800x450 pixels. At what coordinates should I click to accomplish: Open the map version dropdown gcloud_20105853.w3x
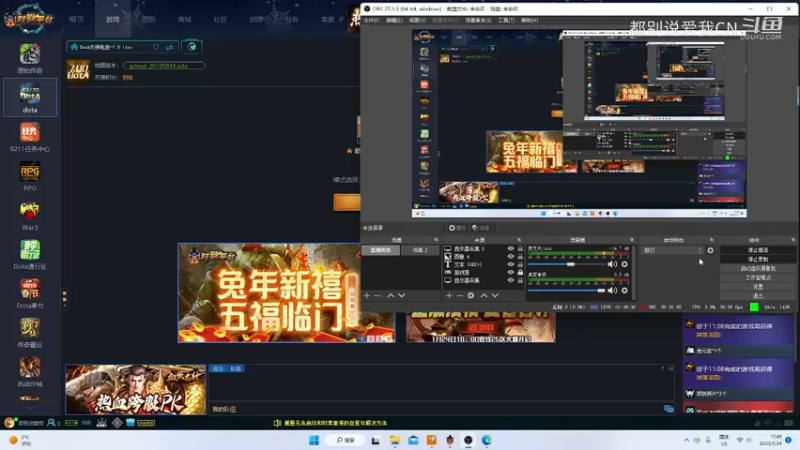coord(164,65)
